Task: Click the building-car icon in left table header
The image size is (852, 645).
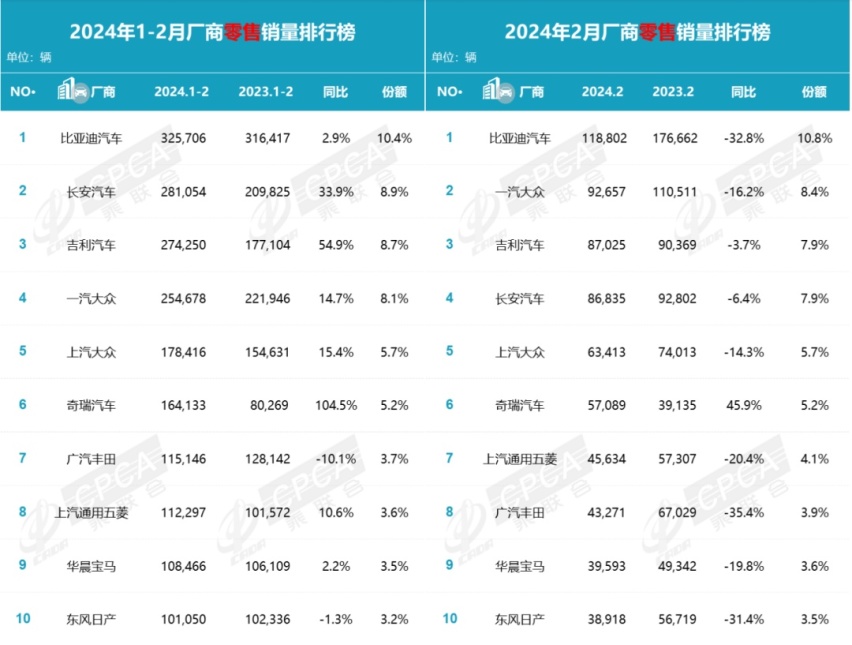Action: pos(73,90)
